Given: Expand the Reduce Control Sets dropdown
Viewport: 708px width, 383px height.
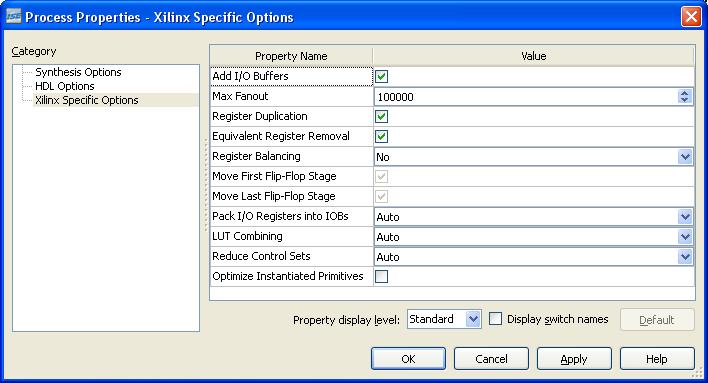Looking at the screenshot, I should pos(685,257).
